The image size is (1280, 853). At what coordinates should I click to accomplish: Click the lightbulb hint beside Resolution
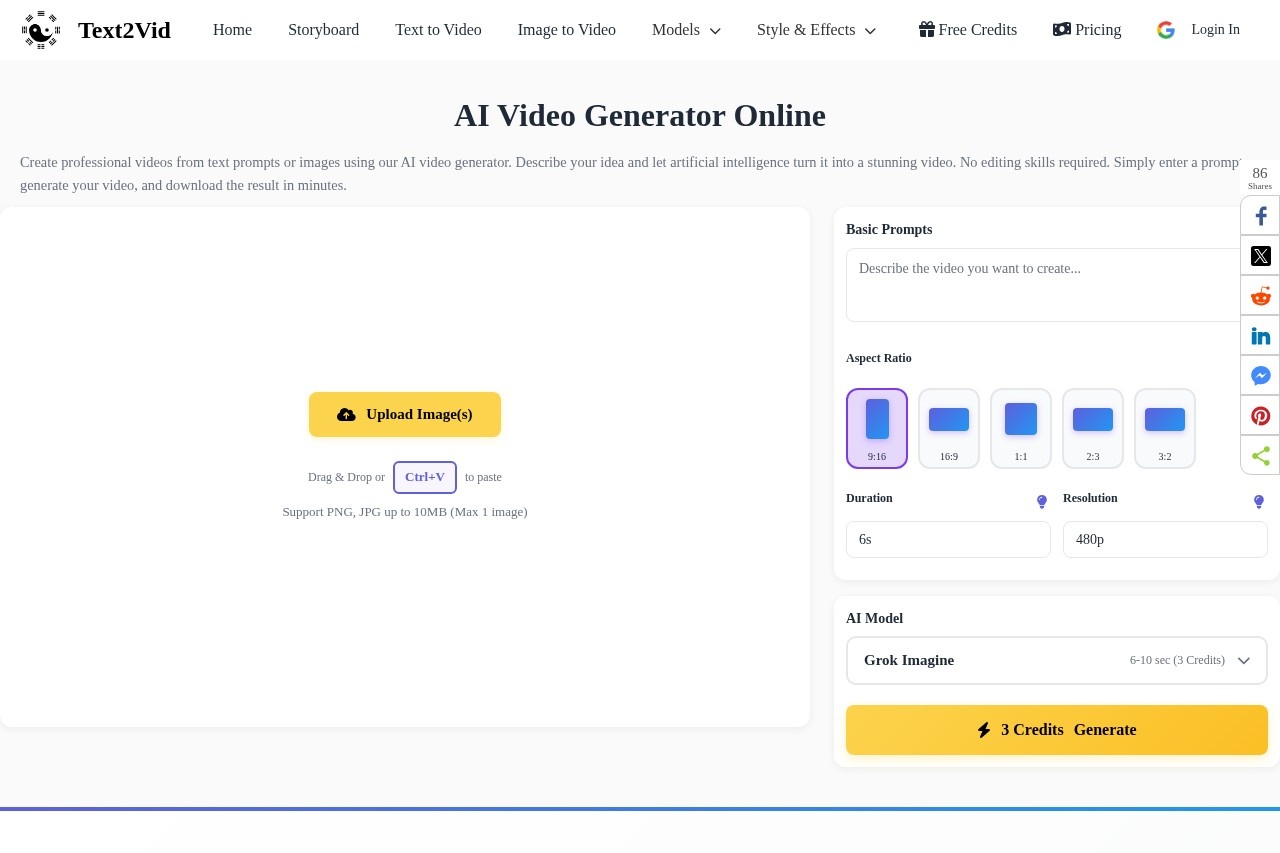[1259, 502]
